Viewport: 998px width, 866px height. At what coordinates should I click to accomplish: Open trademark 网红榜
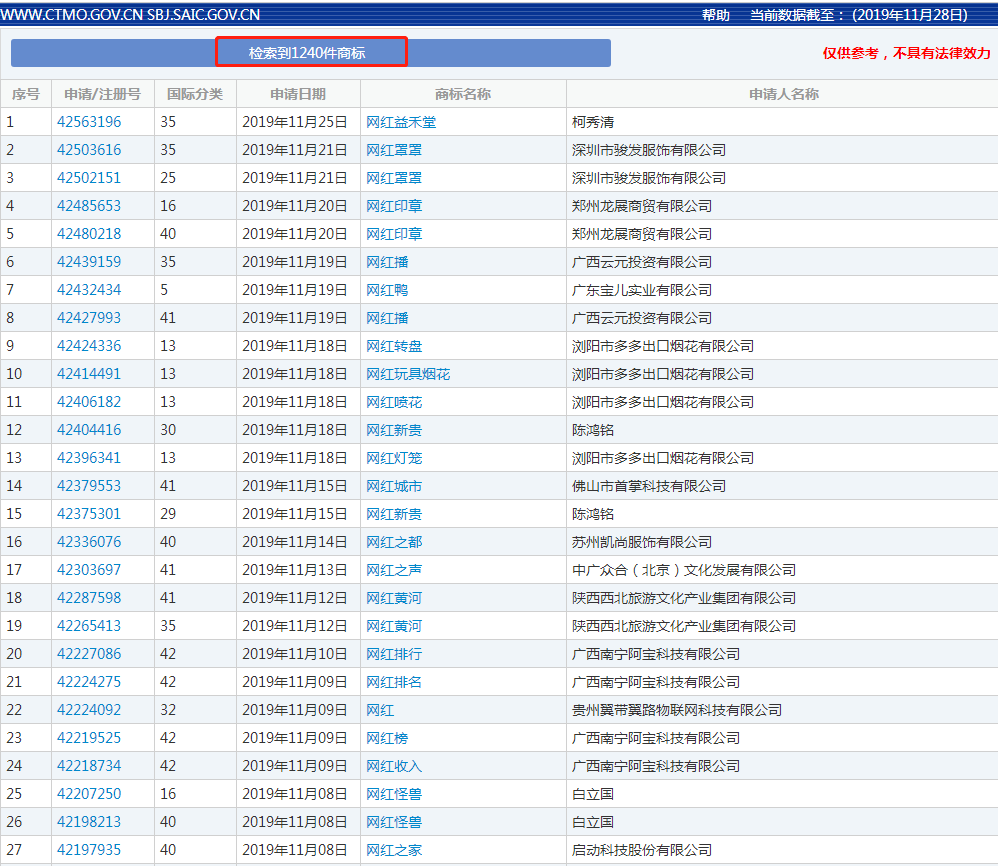387,737
